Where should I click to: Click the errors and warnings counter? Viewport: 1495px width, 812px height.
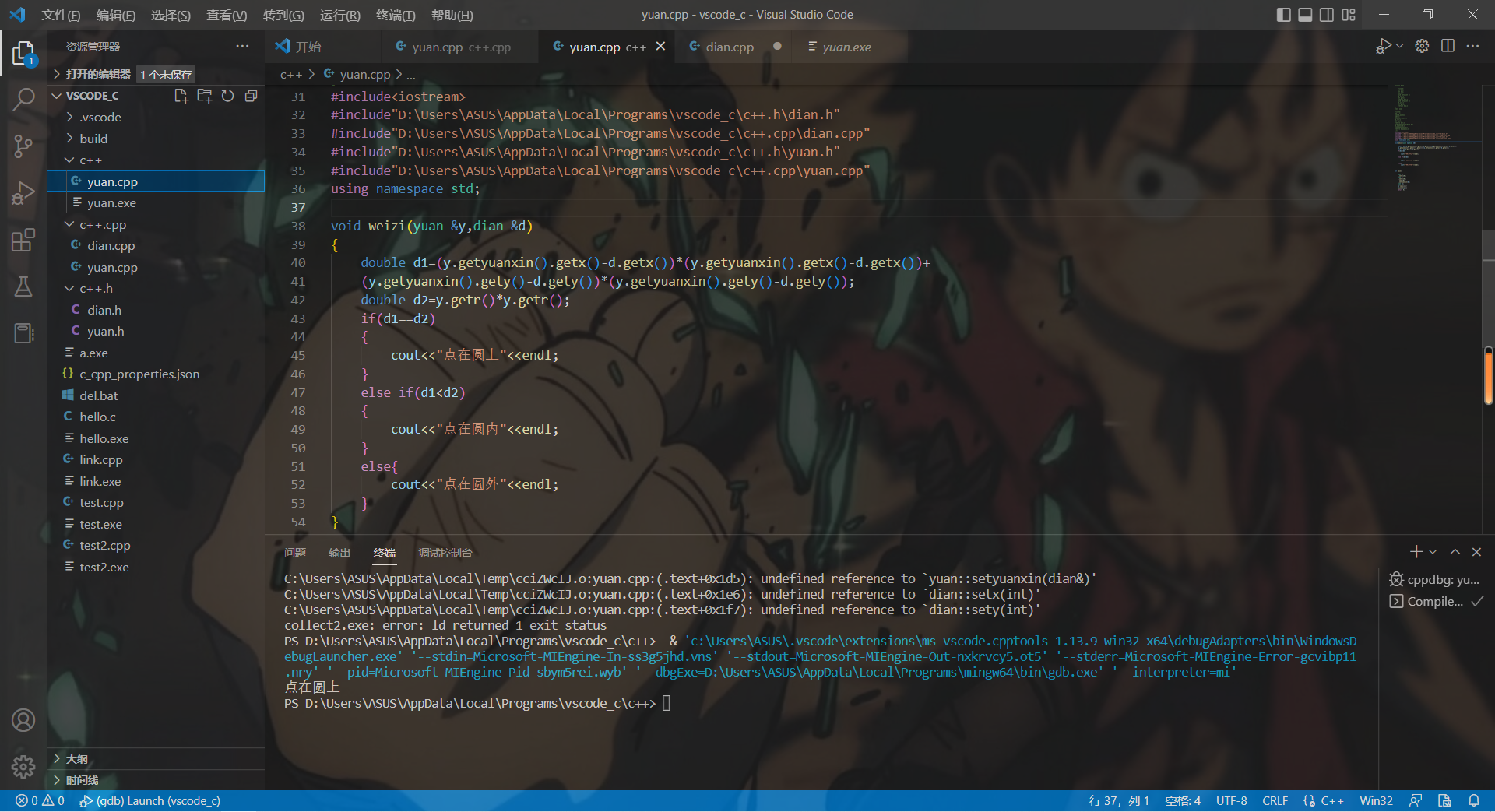40,801
